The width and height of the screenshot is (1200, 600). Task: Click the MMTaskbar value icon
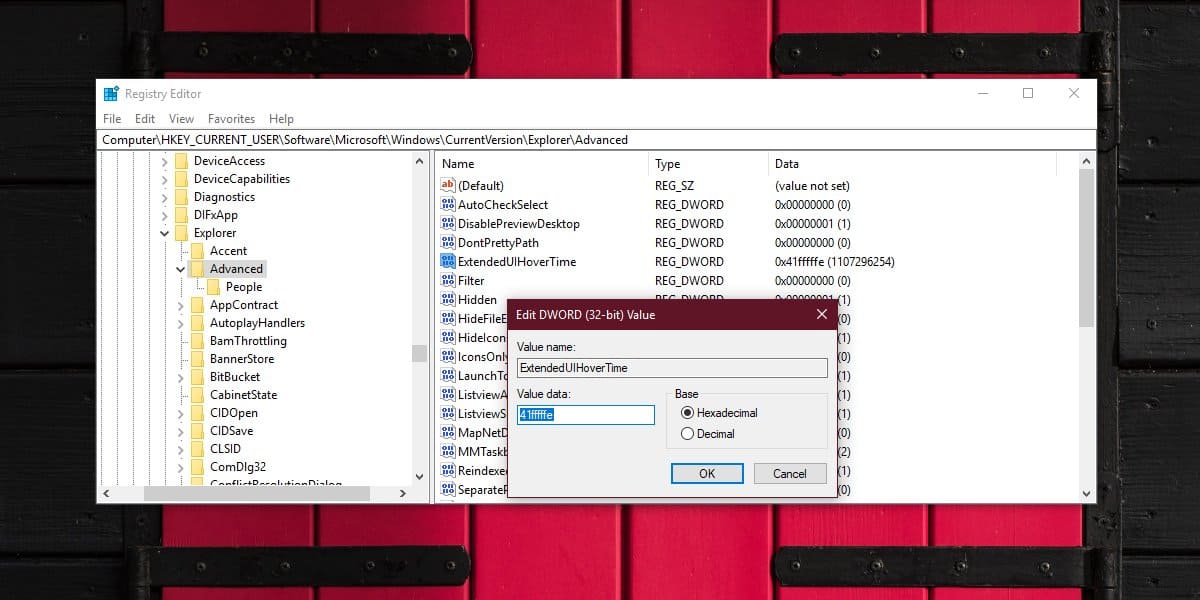pos(448,452)
